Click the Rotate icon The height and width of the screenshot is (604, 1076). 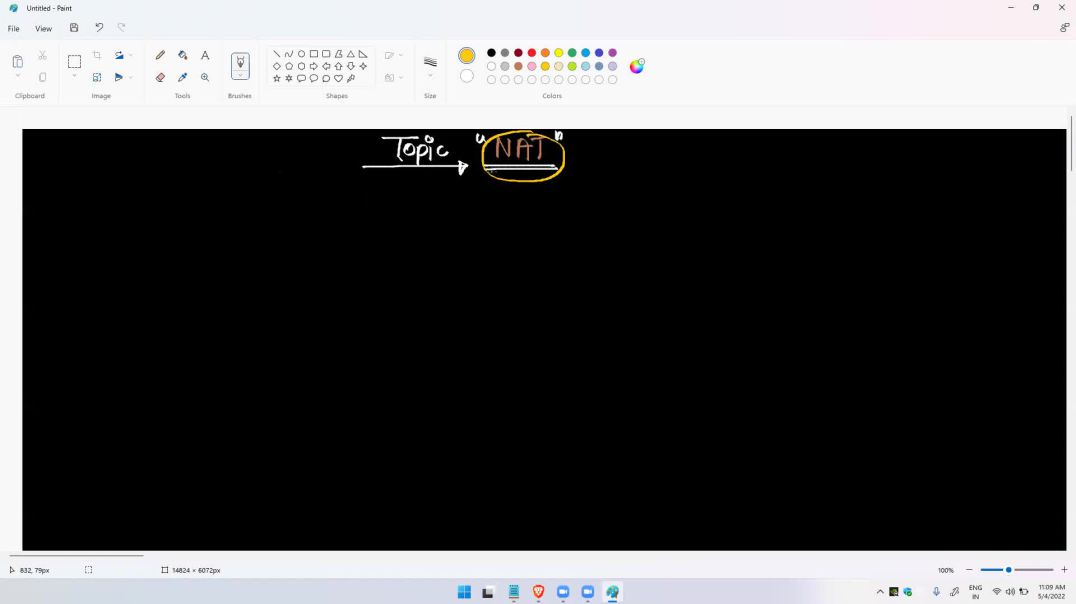(119, 55)
